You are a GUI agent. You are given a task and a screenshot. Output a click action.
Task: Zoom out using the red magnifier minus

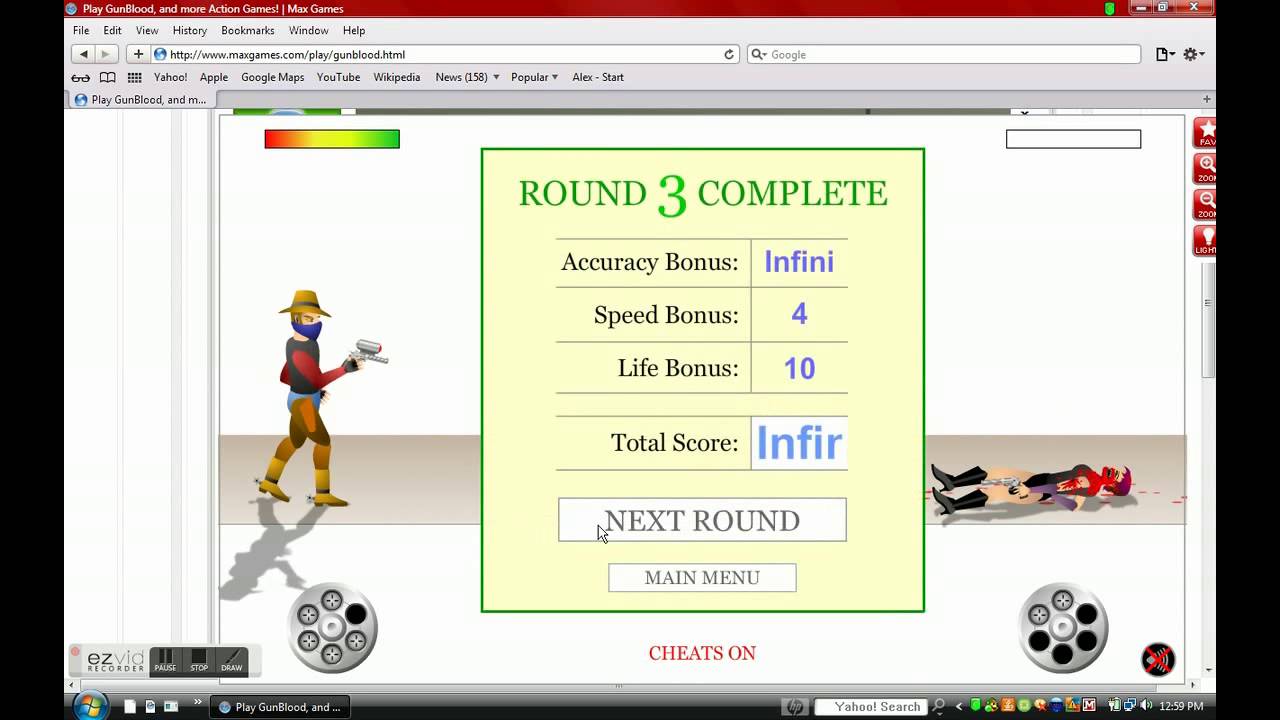pos(1205,204)
